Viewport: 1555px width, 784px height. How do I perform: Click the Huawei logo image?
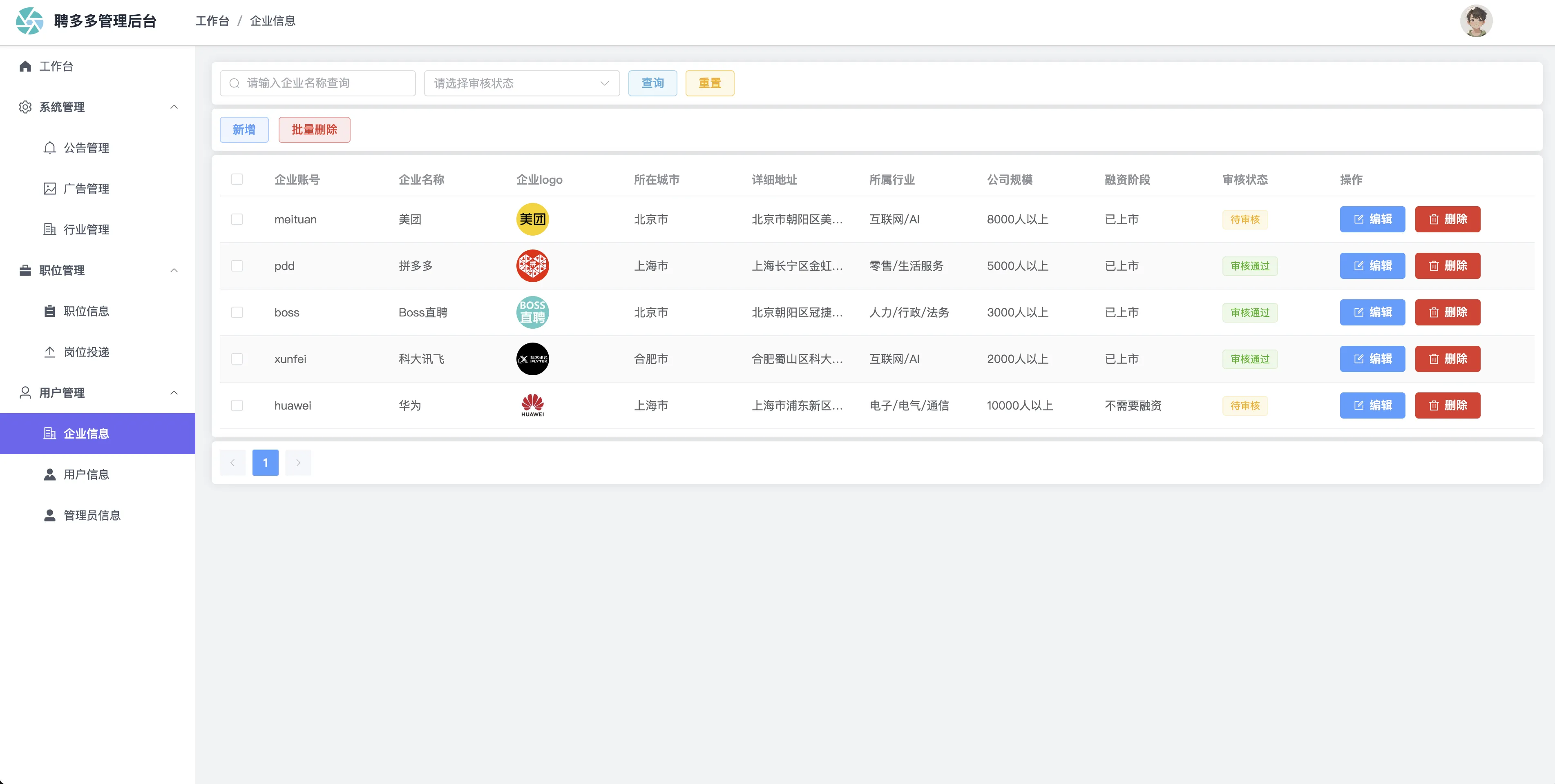click(x=532, y=405)
